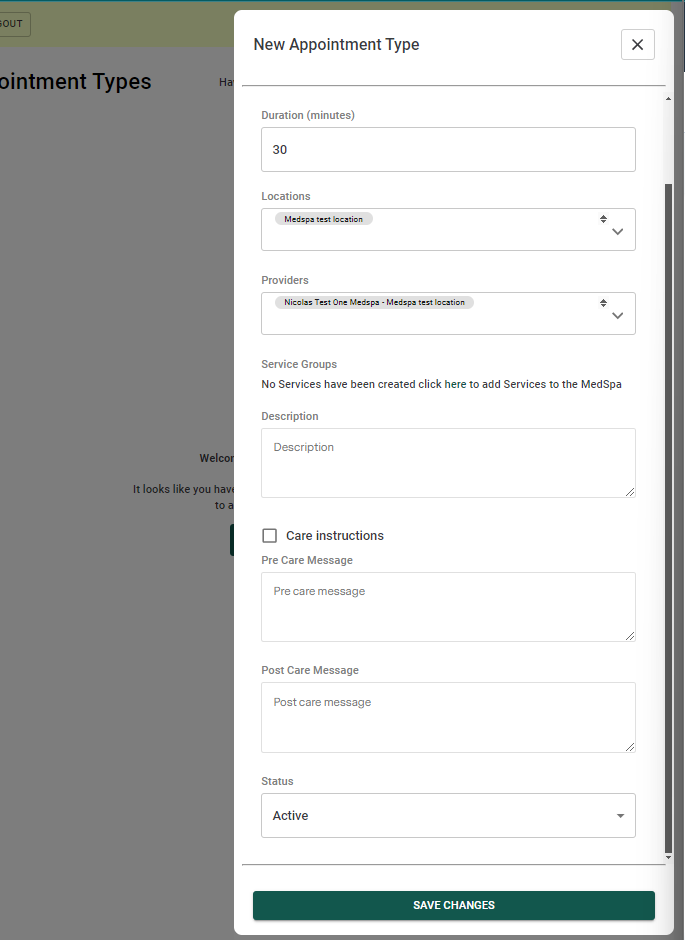Click the Care instructions label text
Viewport: 685px width, 940px height.
(x=335, y=535)
